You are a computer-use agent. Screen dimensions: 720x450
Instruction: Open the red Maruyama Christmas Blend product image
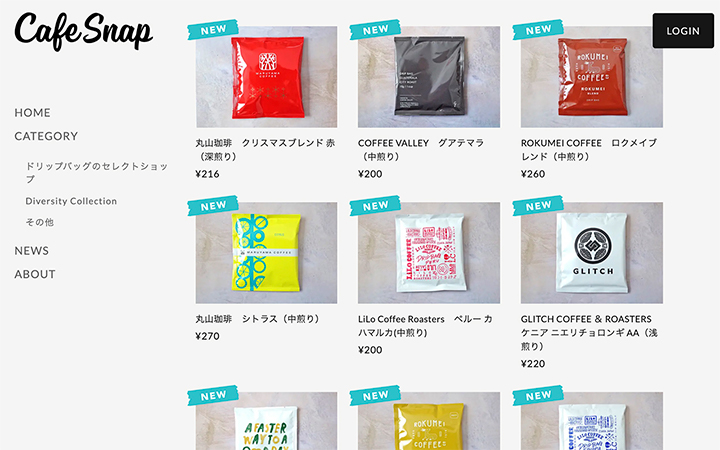(266, 77)
